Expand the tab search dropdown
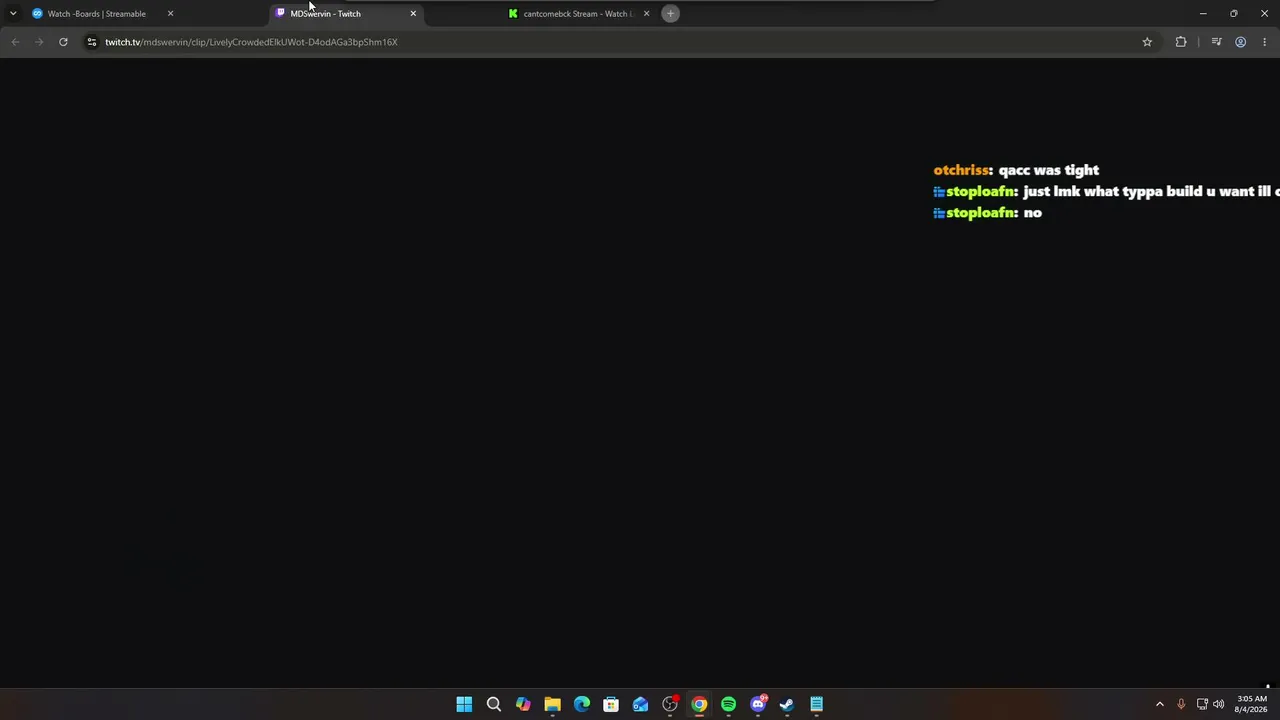This screenshot has width=1280, height=720. pos(13,14)
